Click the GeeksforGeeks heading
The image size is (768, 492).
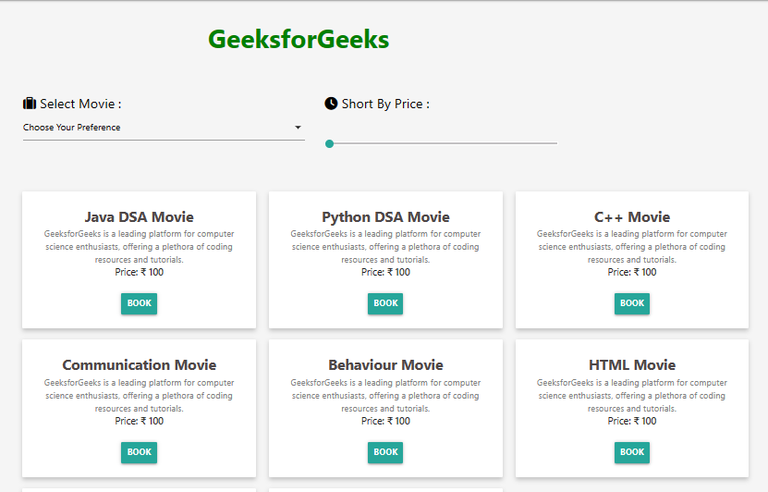(298, 39)
